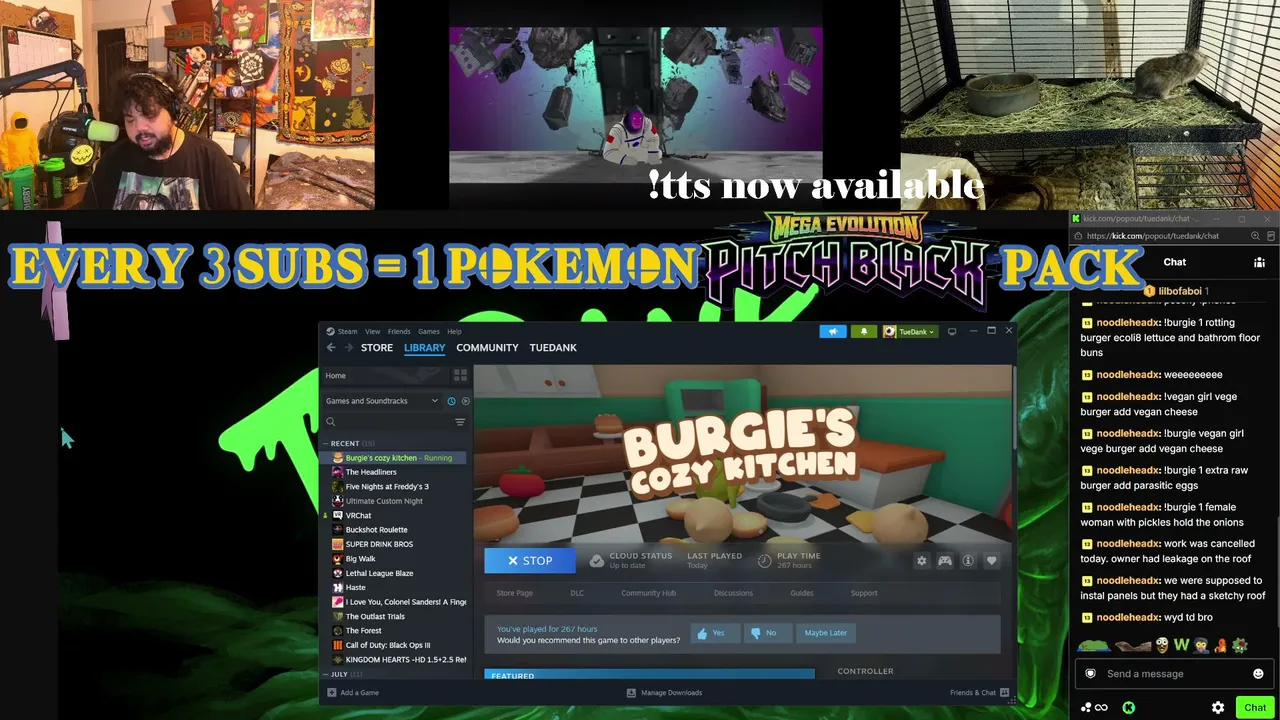
Task: Switch to COMMUNITY tab
Action: pos(487,348)
